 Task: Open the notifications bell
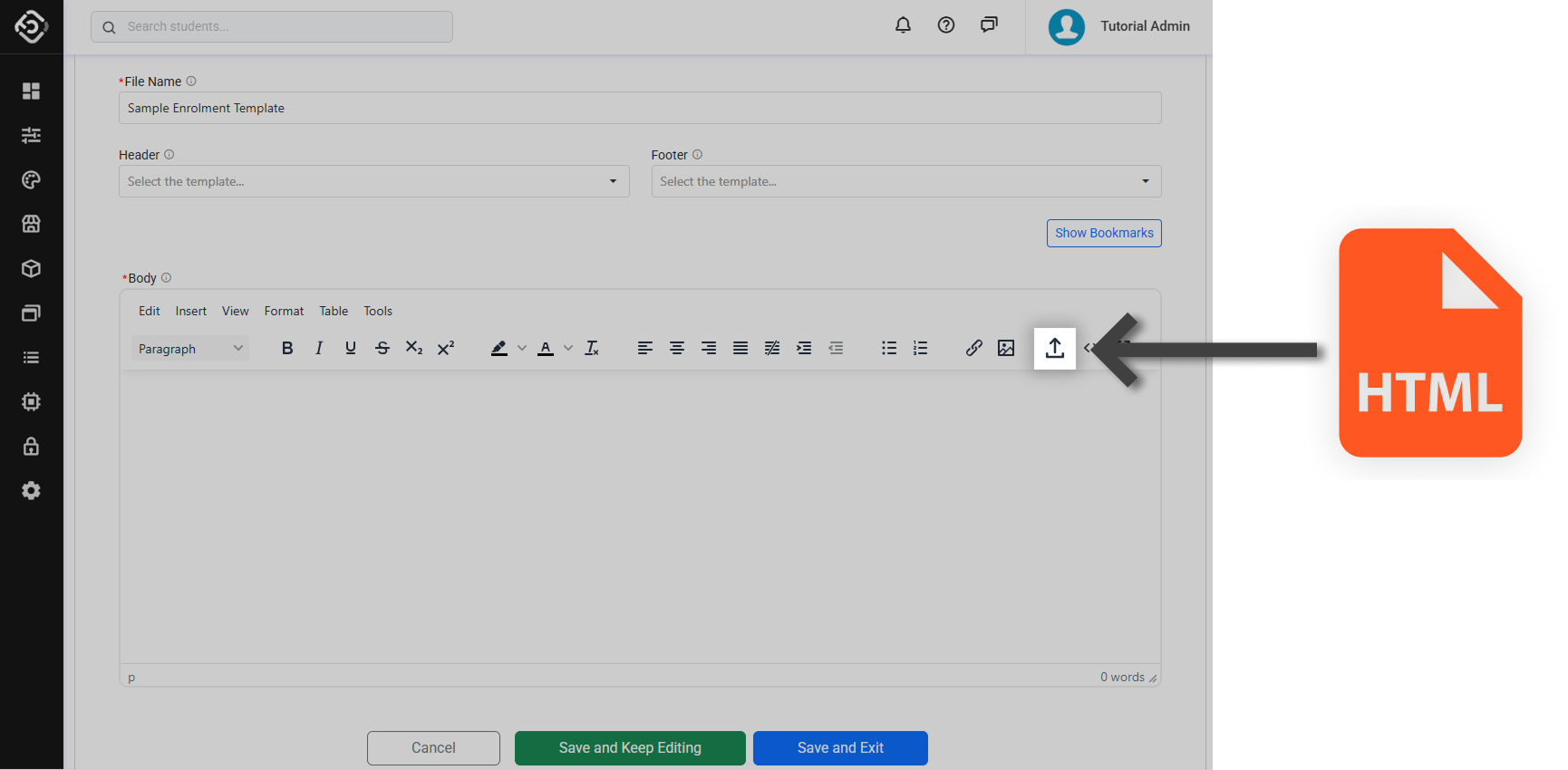coord(903,25)
